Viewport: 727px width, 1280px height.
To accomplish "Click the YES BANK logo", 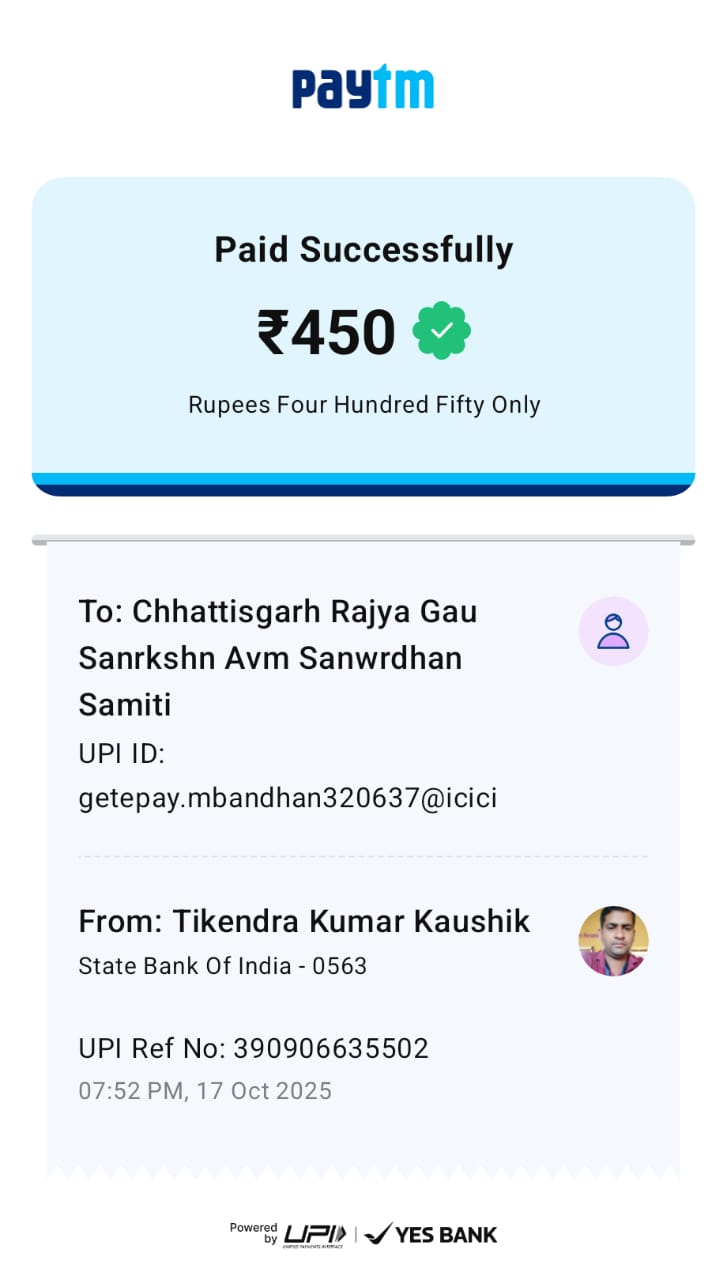I will tap(432, 1234).
